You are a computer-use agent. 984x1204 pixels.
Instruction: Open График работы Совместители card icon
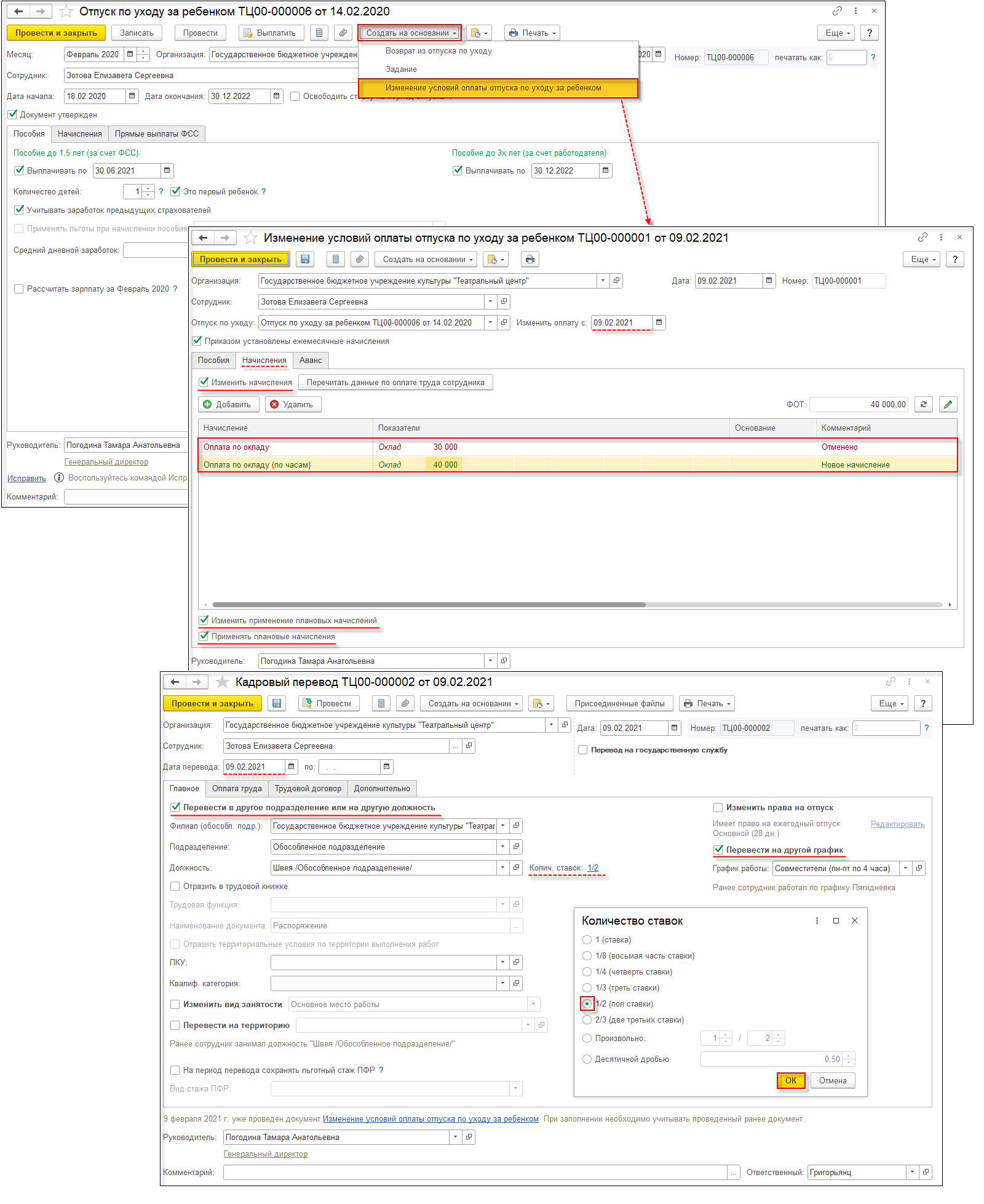tap(919, 868)
